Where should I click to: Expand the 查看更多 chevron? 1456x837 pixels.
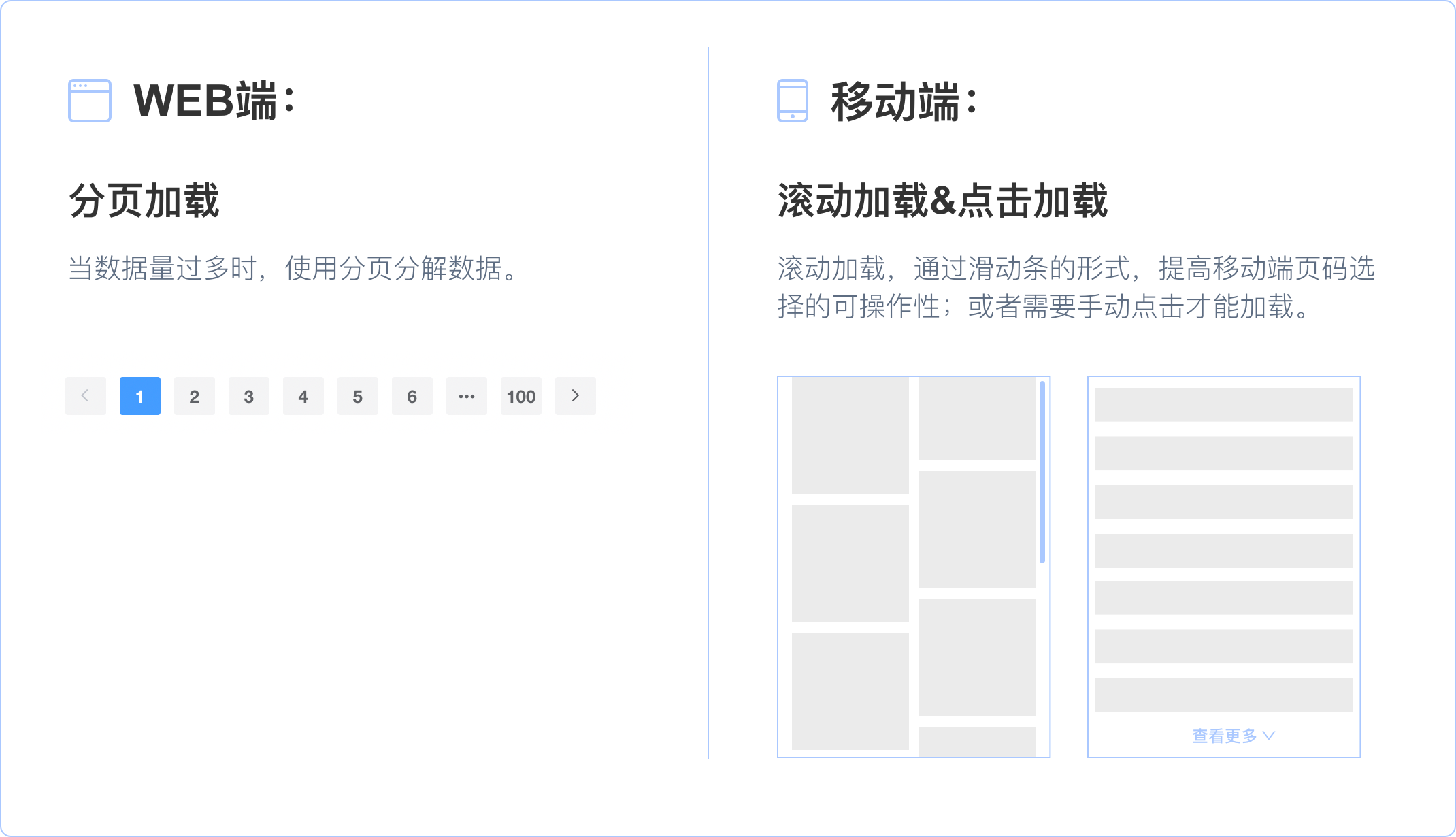coord(1268,736)
